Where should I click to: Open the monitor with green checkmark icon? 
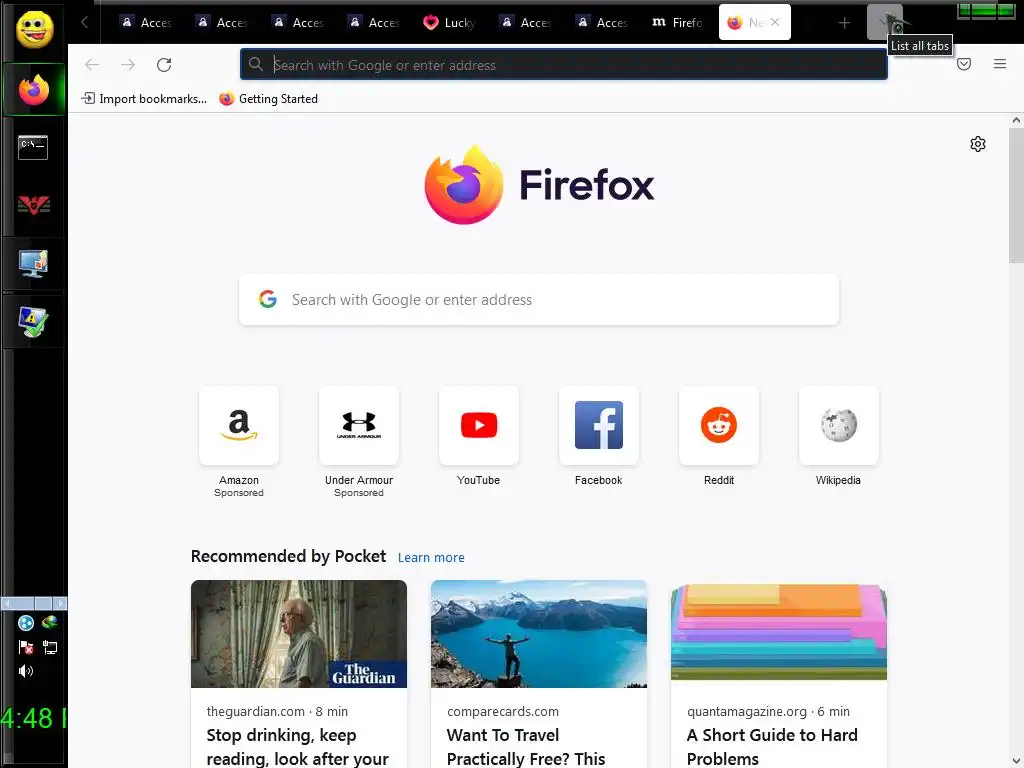click(x=33, y=322)
